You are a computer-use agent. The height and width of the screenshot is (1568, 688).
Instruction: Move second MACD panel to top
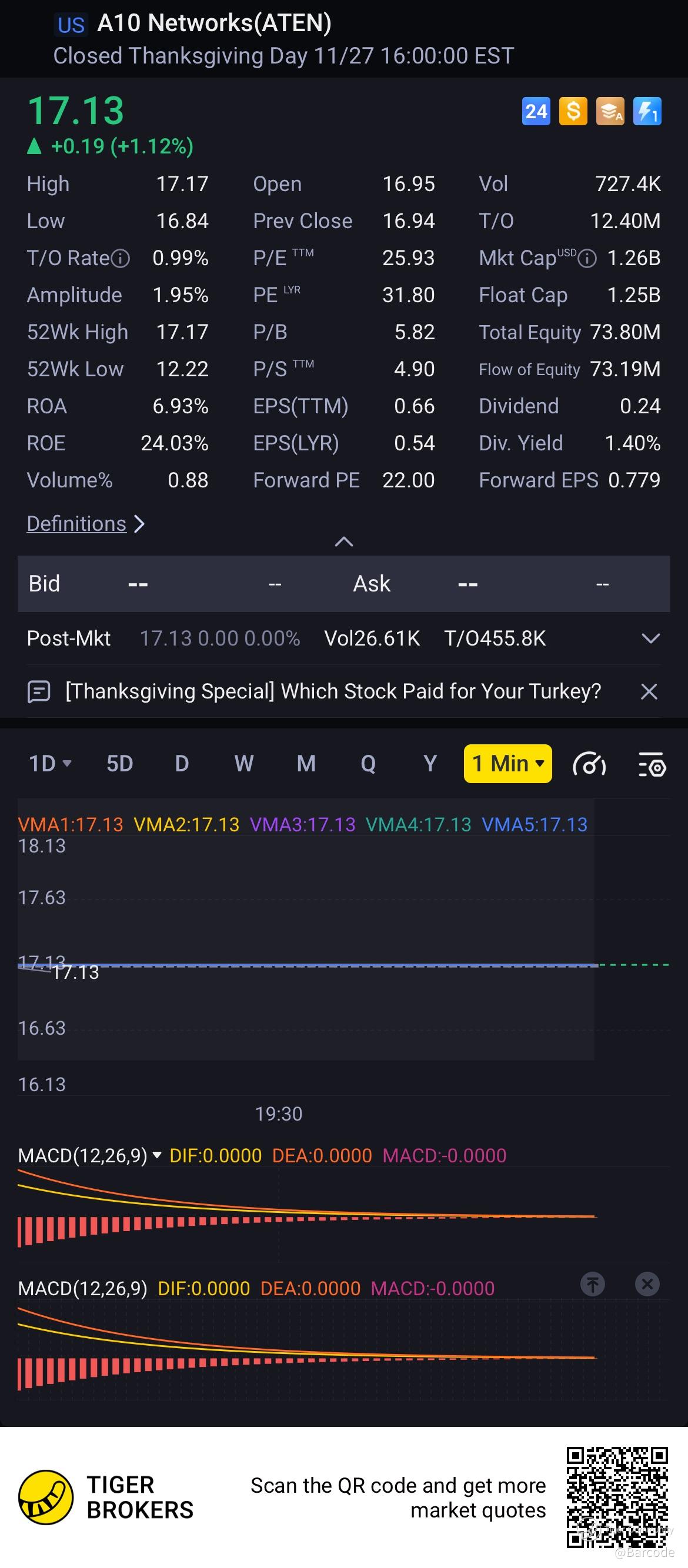pyautogui.click(x=592, y=1284)
